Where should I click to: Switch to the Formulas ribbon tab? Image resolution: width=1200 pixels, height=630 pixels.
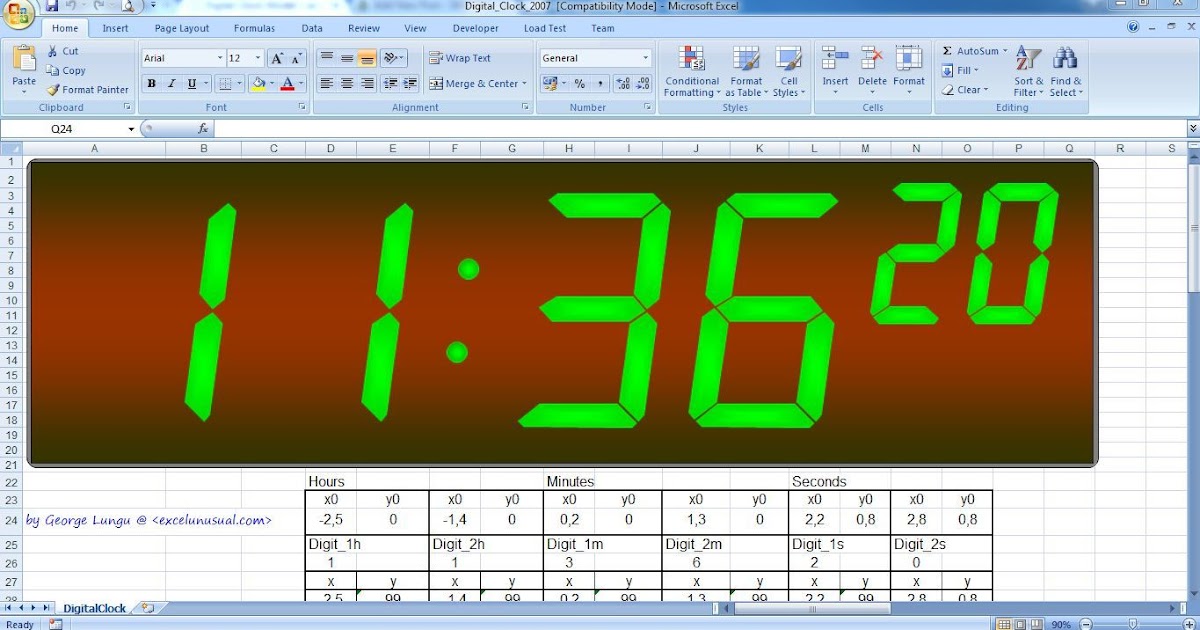click(254, 28)
